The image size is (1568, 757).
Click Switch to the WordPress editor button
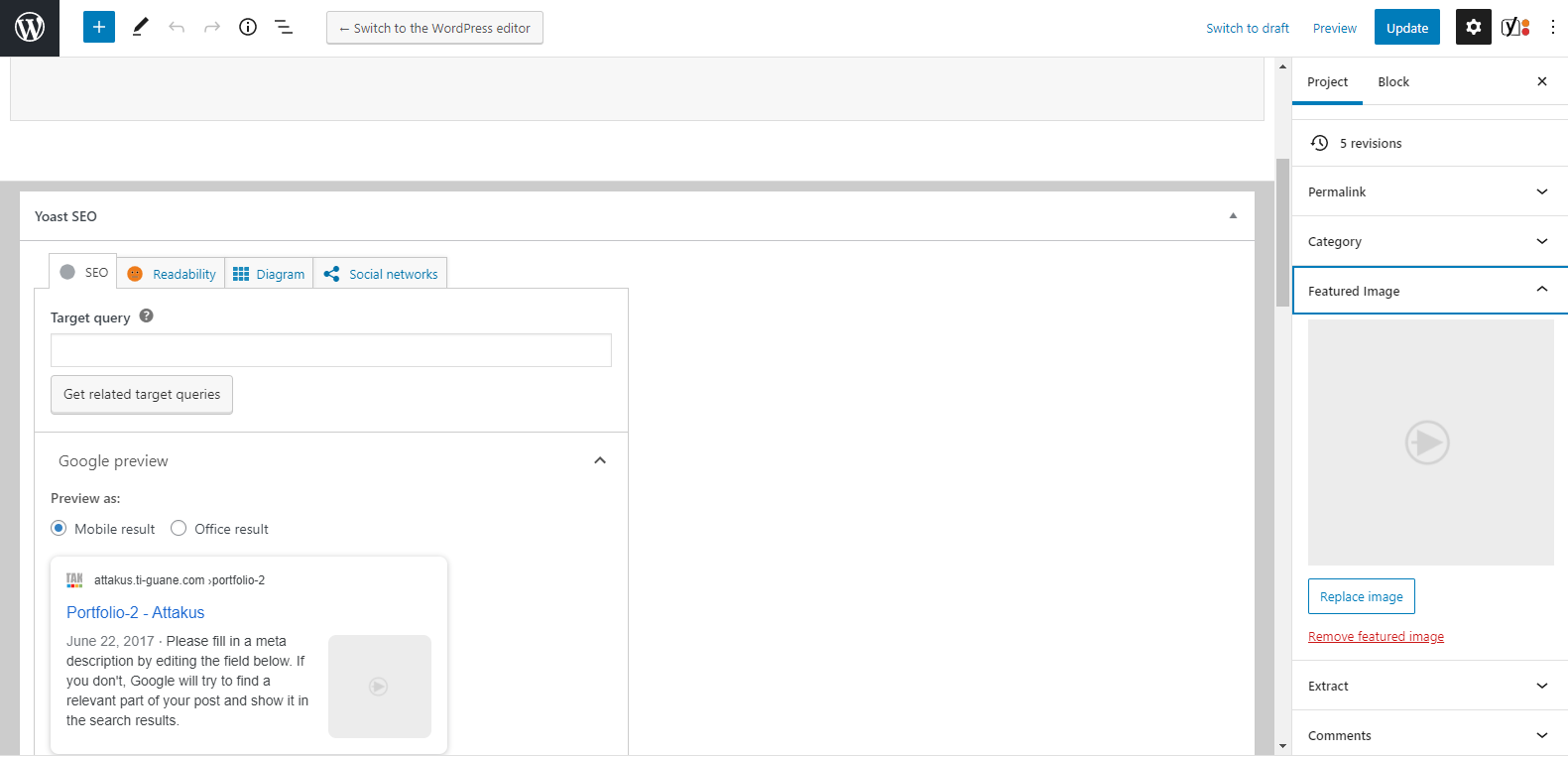(x=434, y=28)
